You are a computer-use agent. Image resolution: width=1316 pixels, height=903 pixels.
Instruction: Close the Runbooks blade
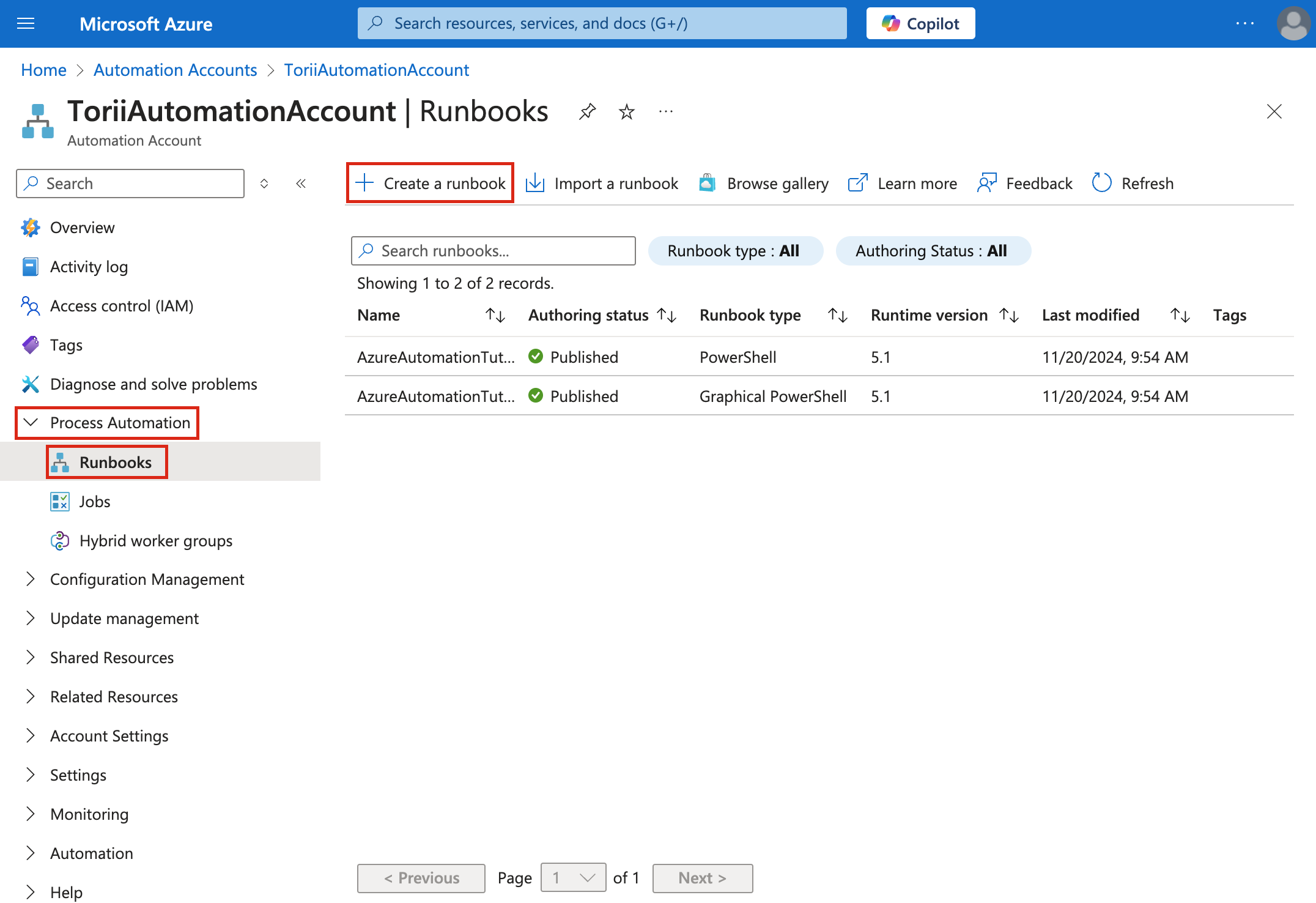click(x=1274, y=111)
